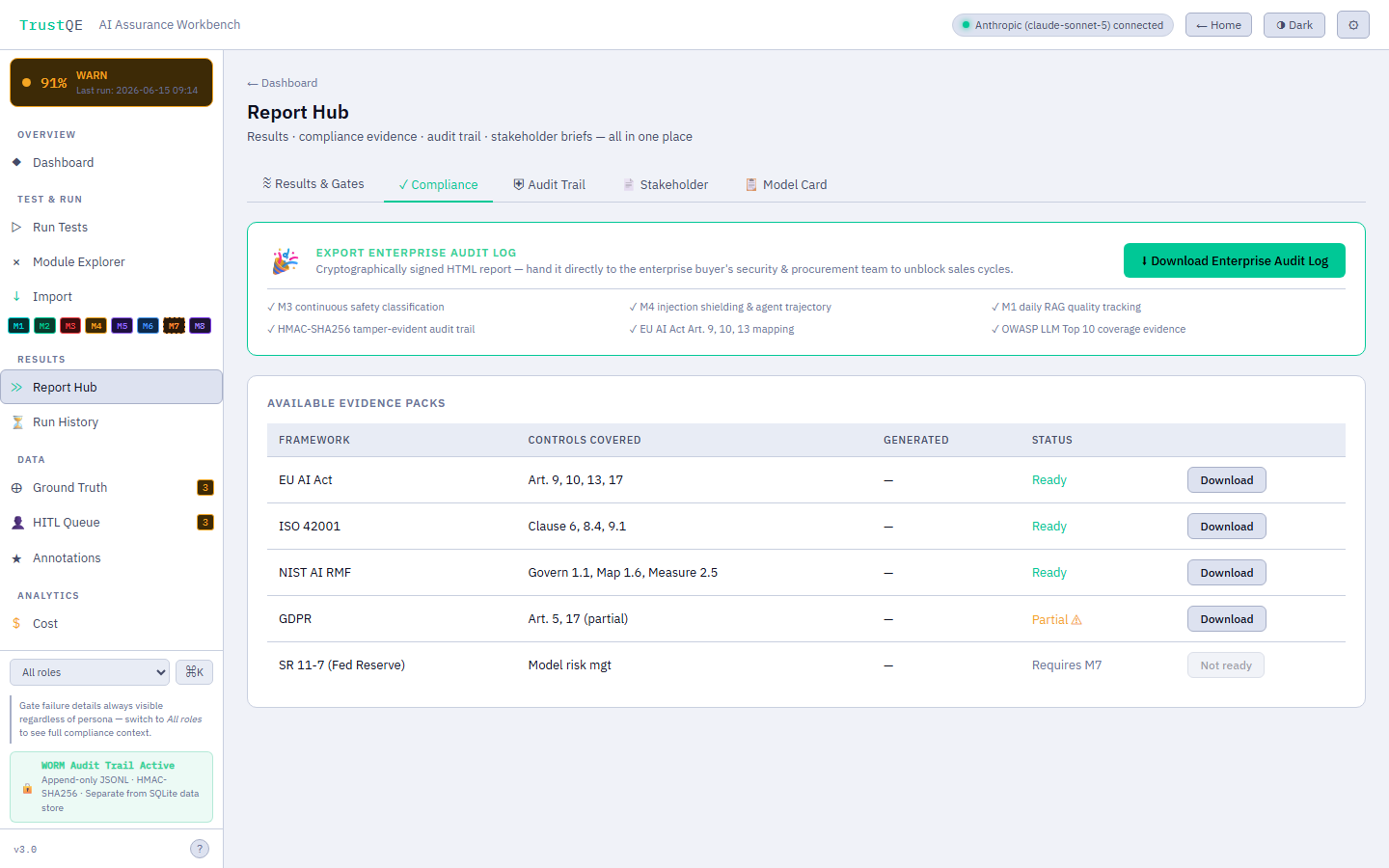The width and height of the screenshot is (1389, 868).
Task: Click the Cost dollar icon
Action: pyautogui.click(x=16, y=624)
